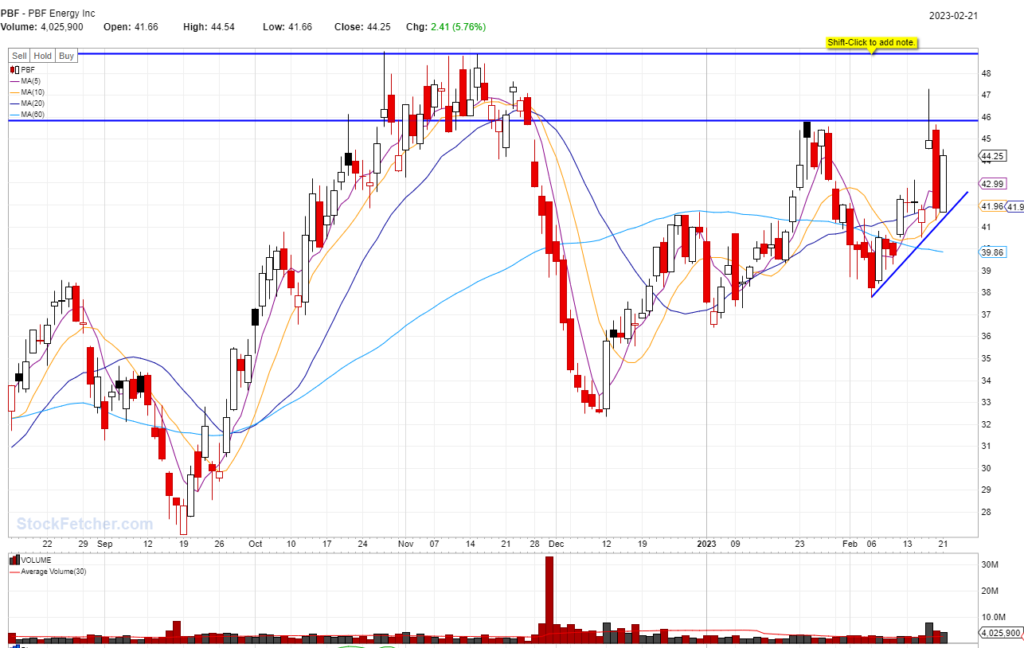Click the 48 price axis label
1024x648 pixels.
pyautogui.click(x=986, y=74)
